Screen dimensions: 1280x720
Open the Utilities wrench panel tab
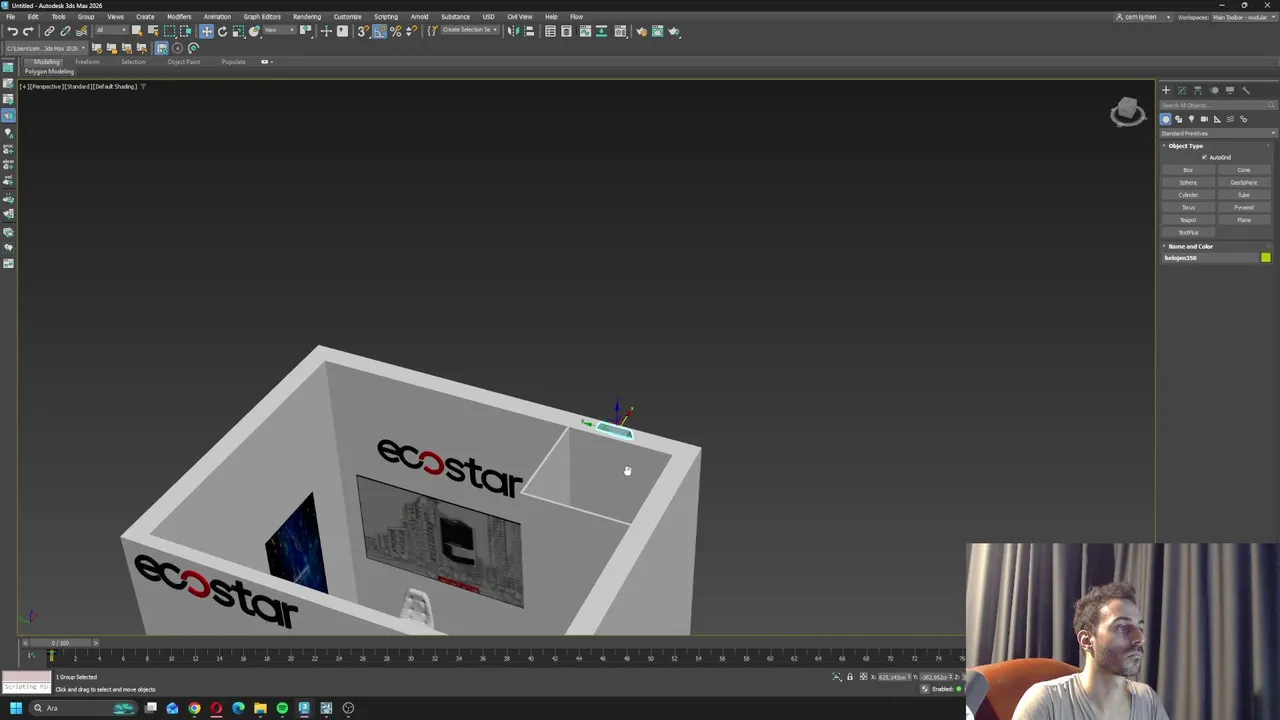tap(1246, 90)
